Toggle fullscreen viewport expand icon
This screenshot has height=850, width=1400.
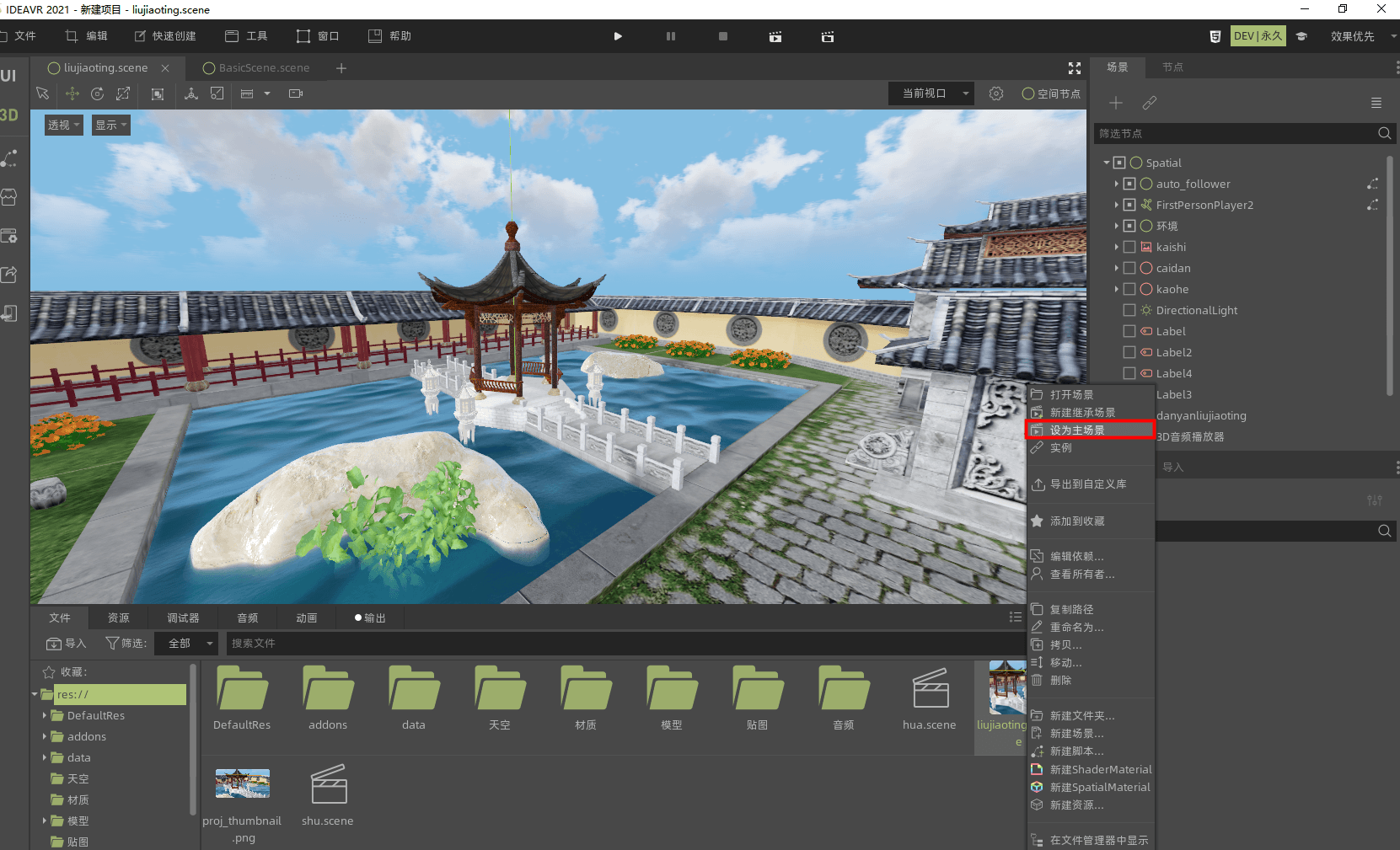click(x=1075, y=68)
